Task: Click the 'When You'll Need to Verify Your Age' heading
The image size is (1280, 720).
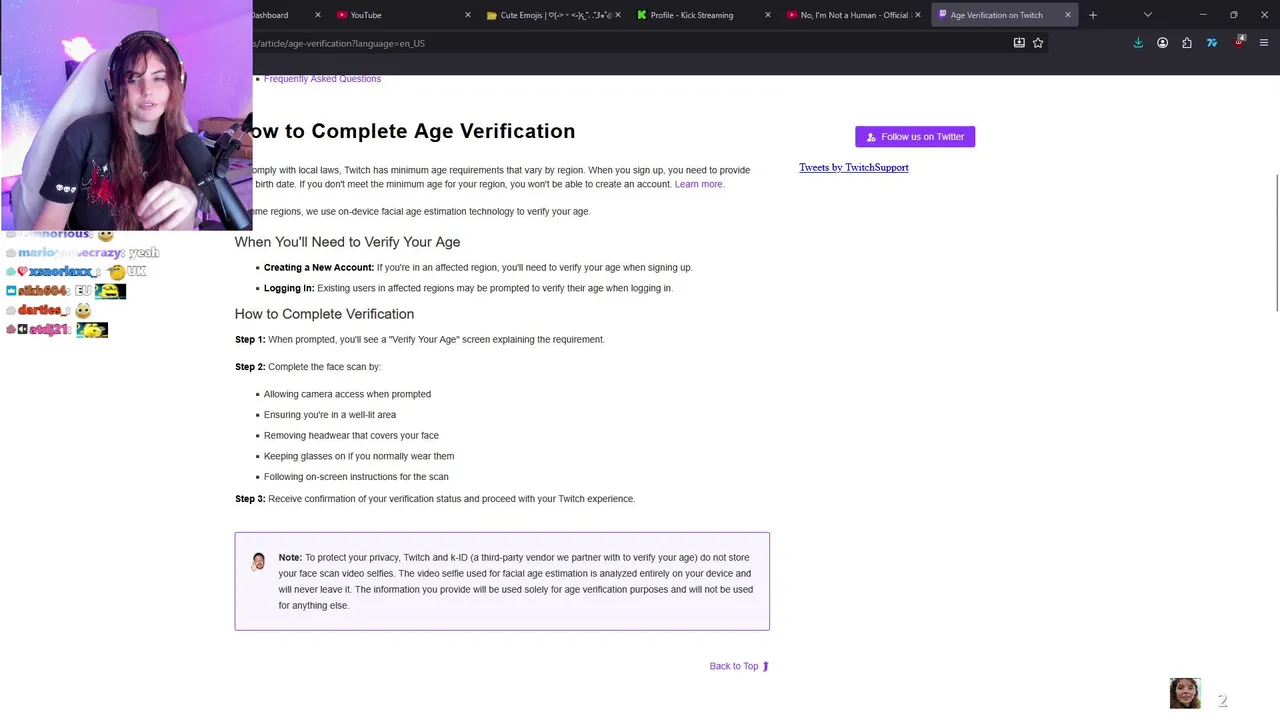Action: [x=347, y=242]
